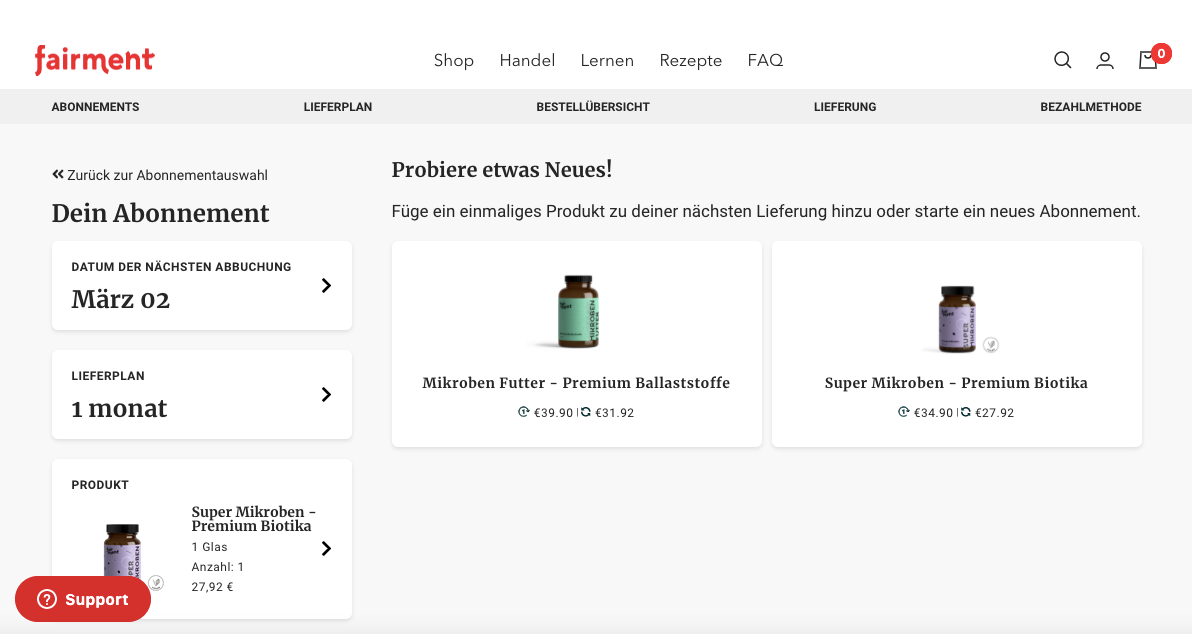Click one-time price icon beside €34.90
The width and height of the screenshot is (1192, 634).
pyautogui.click(x=904, y=412)
